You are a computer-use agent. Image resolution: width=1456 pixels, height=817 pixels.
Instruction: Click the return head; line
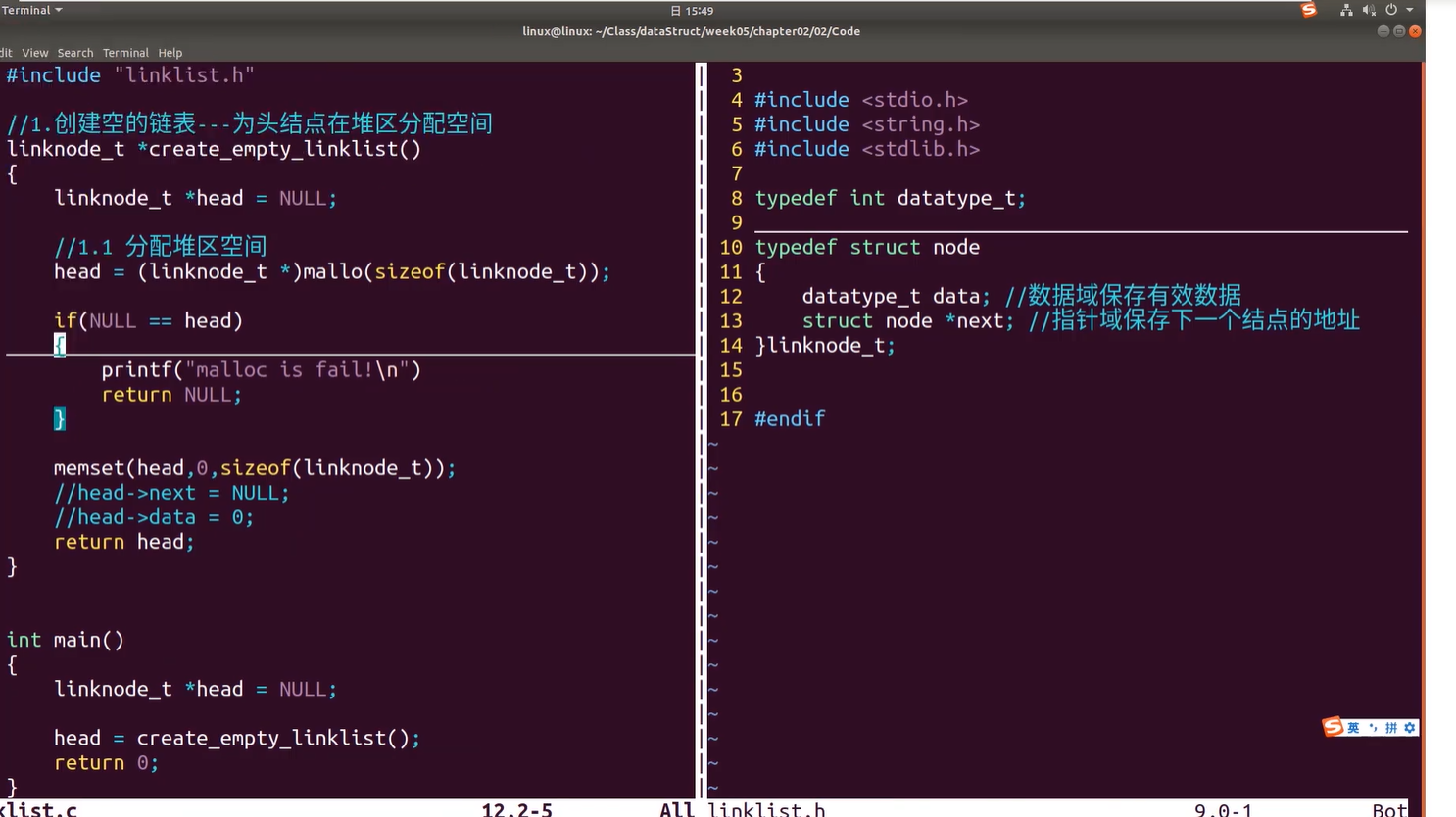pos(124,542)
